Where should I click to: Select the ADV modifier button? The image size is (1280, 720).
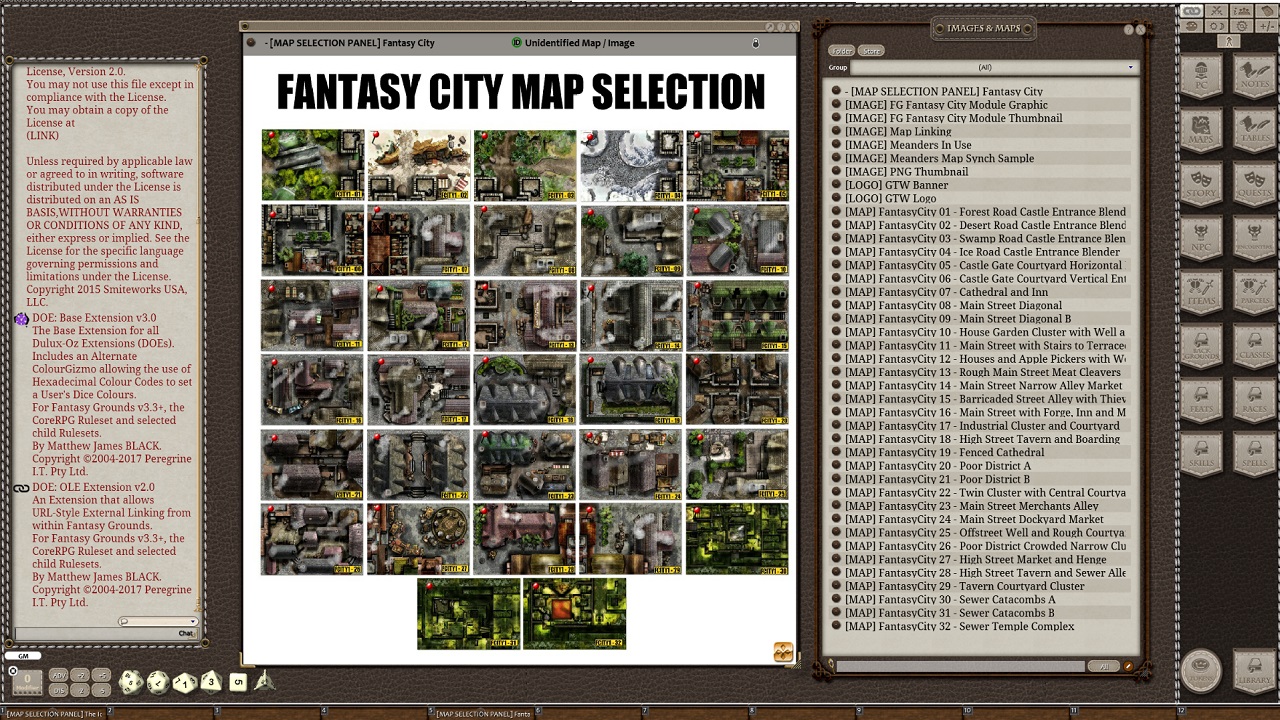(x=59, y=676)
